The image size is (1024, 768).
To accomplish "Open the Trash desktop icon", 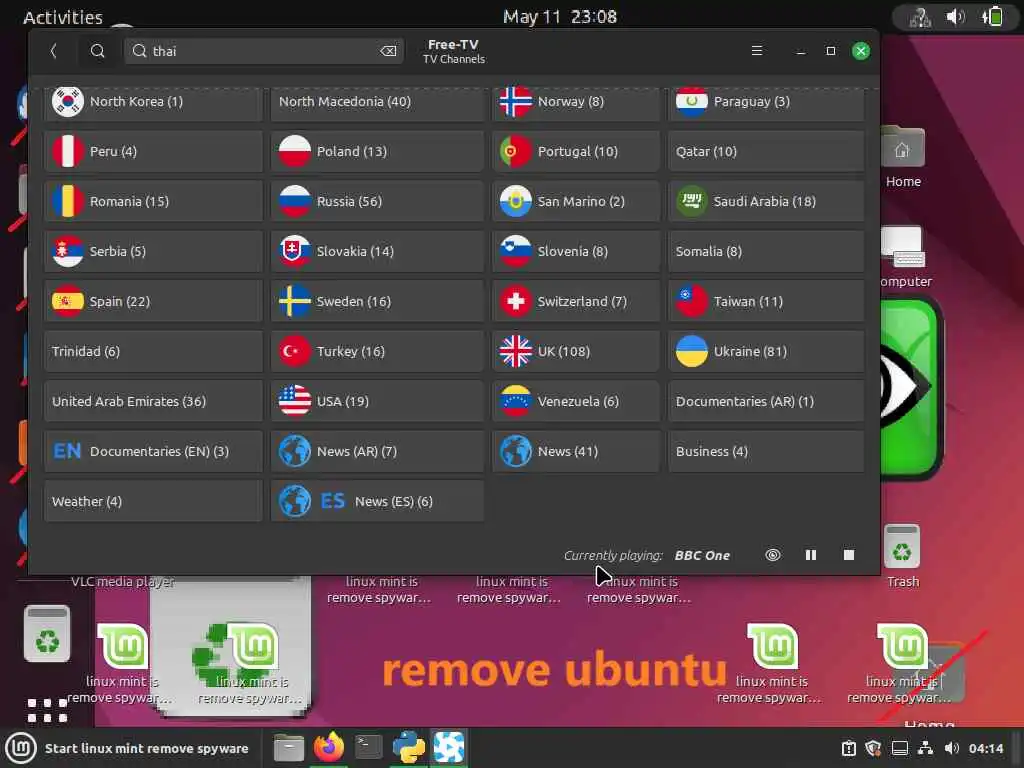I will [903, 556].
